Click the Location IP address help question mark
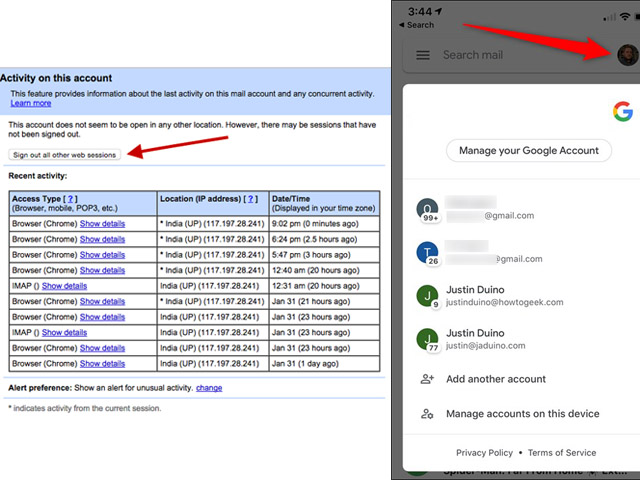 click(x=251, y=199)
